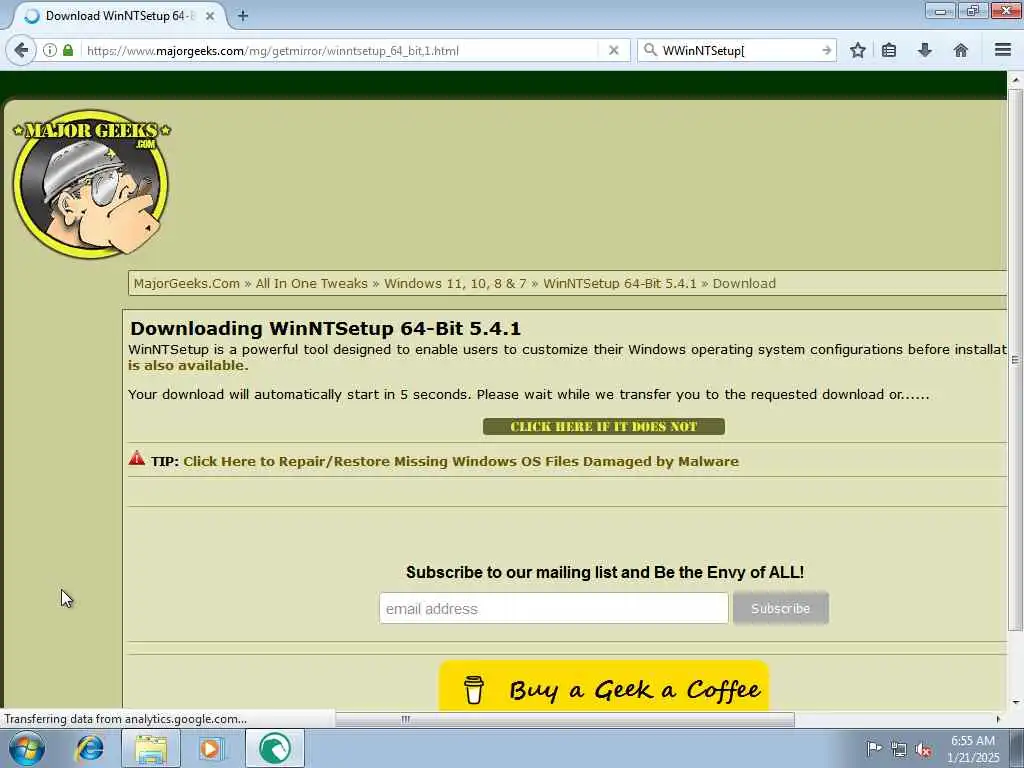Click the 'is also available.' link
Screen dimensions: 1024x768
point(188,366)
